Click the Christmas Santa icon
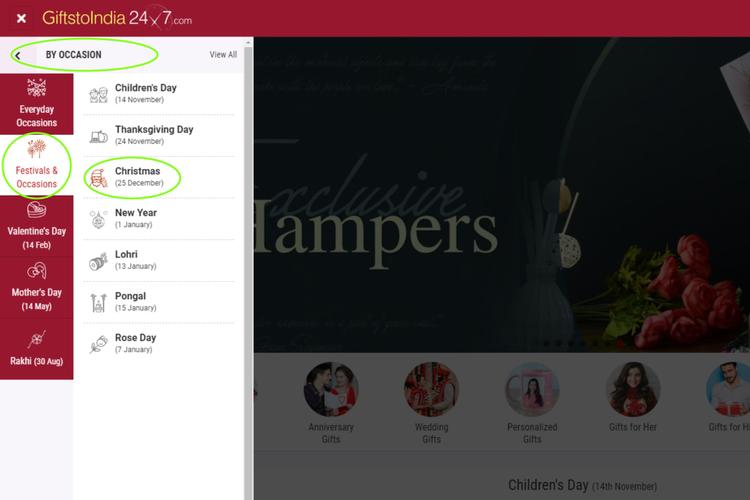This screenshot has height=500, width=750. (x=98, y=178)
